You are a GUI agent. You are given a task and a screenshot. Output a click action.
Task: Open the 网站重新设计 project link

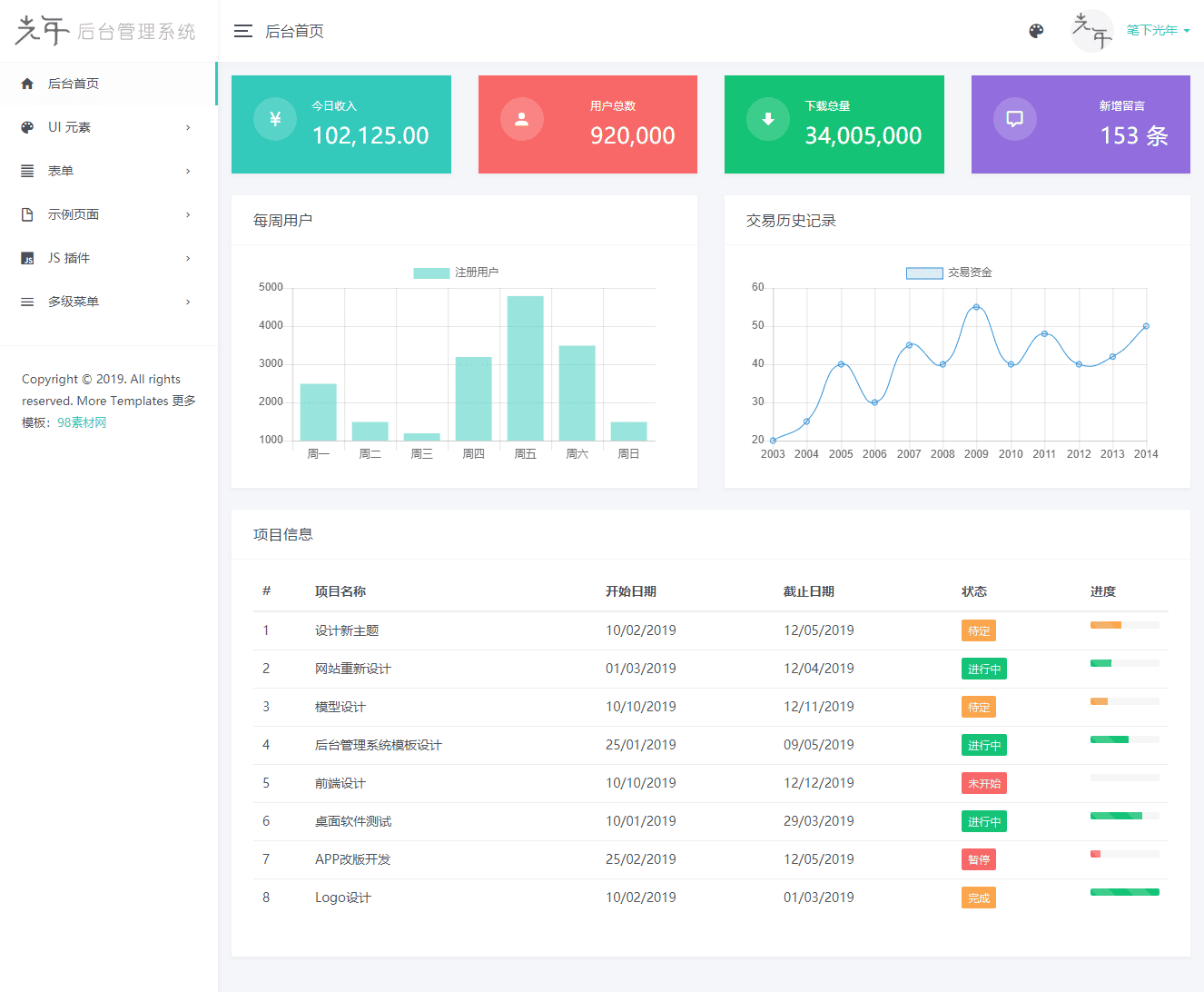tap(352, 668)
